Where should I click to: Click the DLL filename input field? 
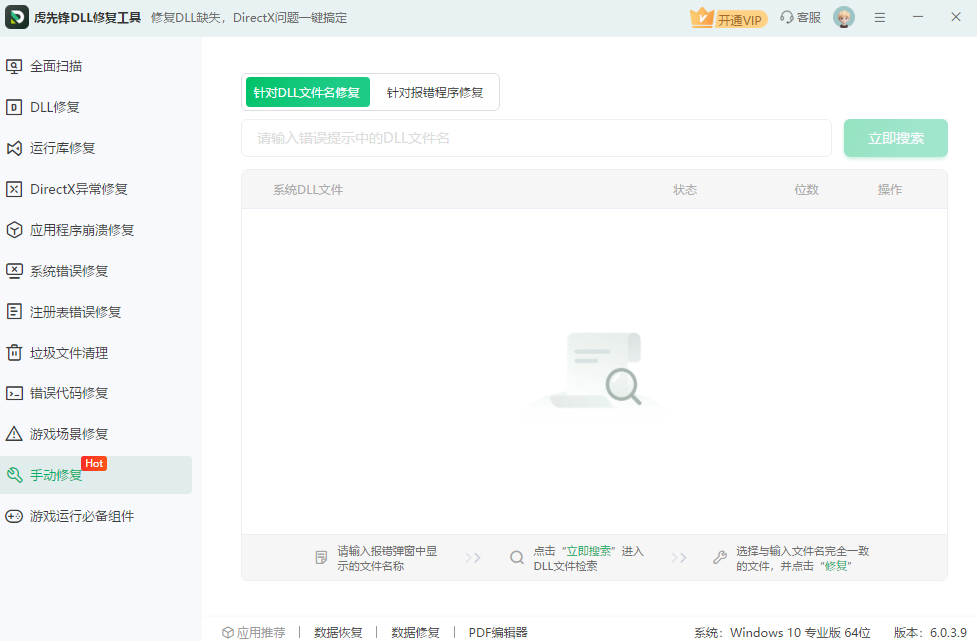(x=536, y=138)
